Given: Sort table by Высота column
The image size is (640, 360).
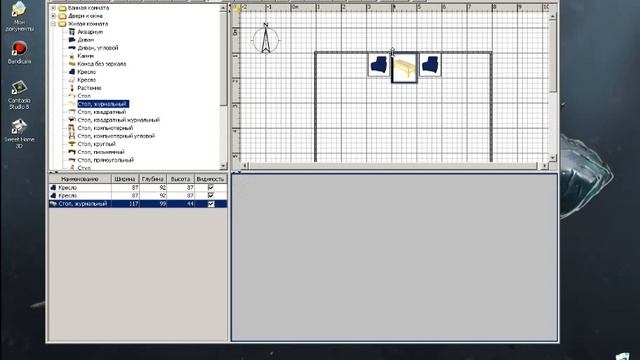Looking at the screenshot, I should coord(180,179).
